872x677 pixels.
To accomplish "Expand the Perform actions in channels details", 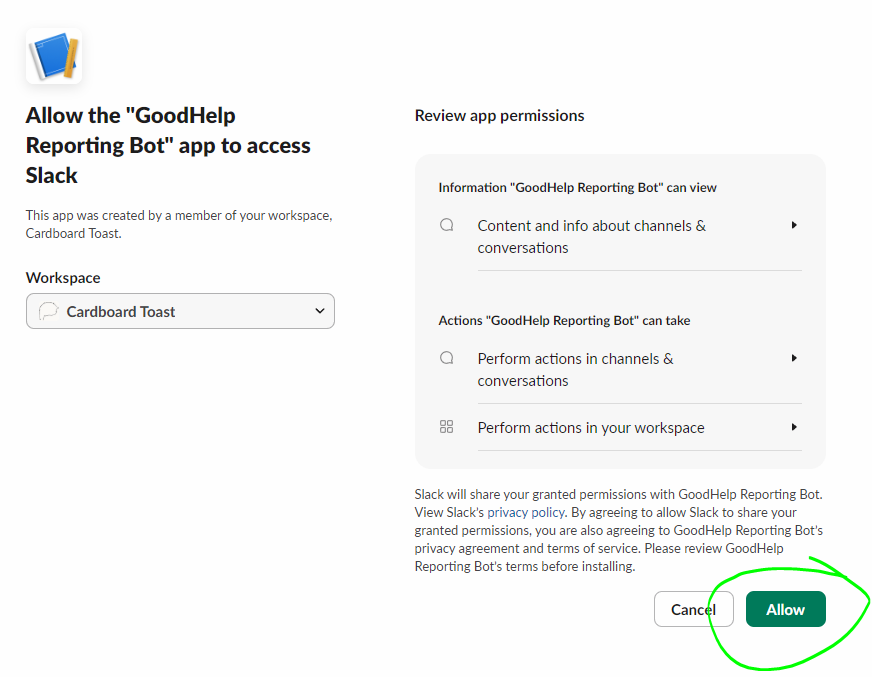I will pos(793,358).
